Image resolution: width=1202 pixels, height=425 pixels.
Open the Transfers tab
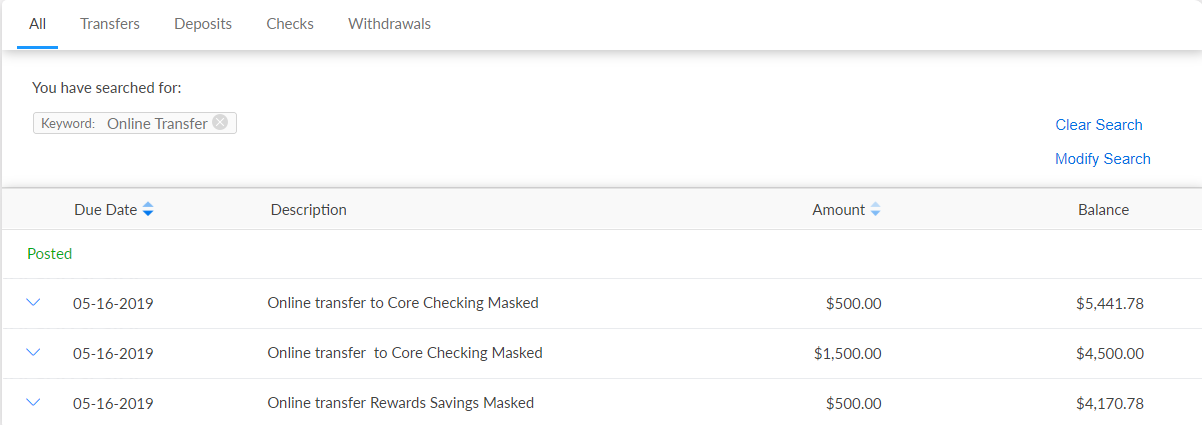coord(110,24)
